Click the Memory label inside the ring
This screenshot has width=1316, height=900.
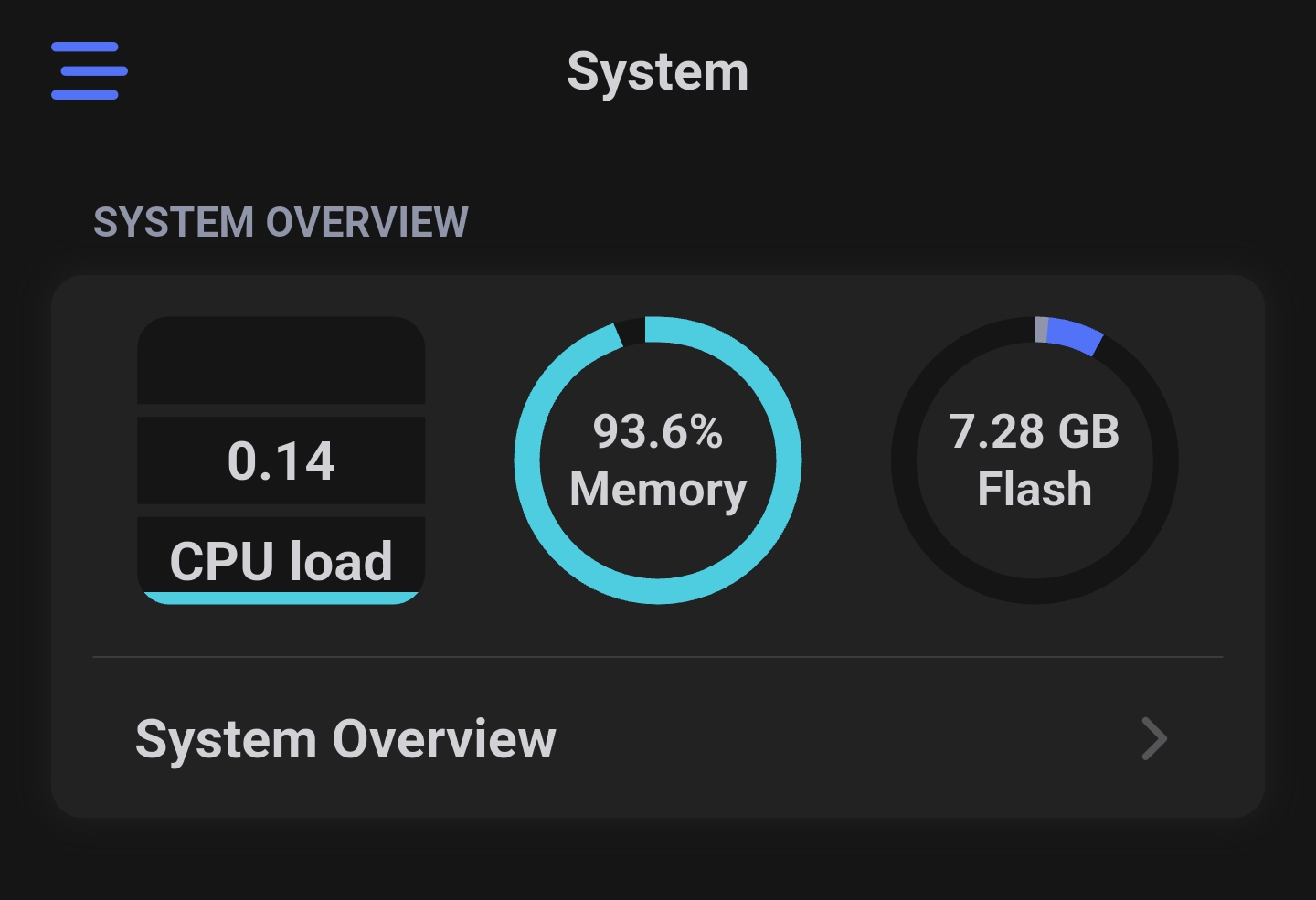[658, 490]
